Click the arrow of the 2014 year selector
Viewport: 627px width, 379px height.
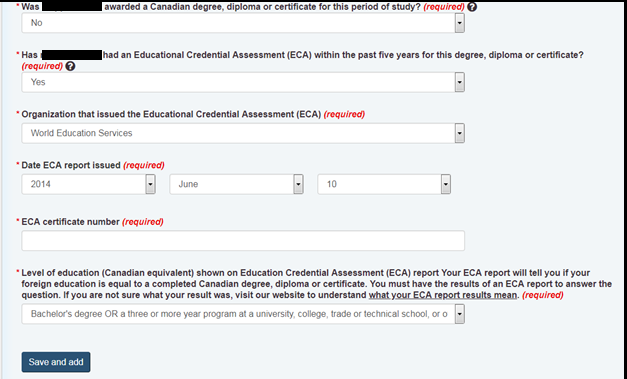(150, 184)
